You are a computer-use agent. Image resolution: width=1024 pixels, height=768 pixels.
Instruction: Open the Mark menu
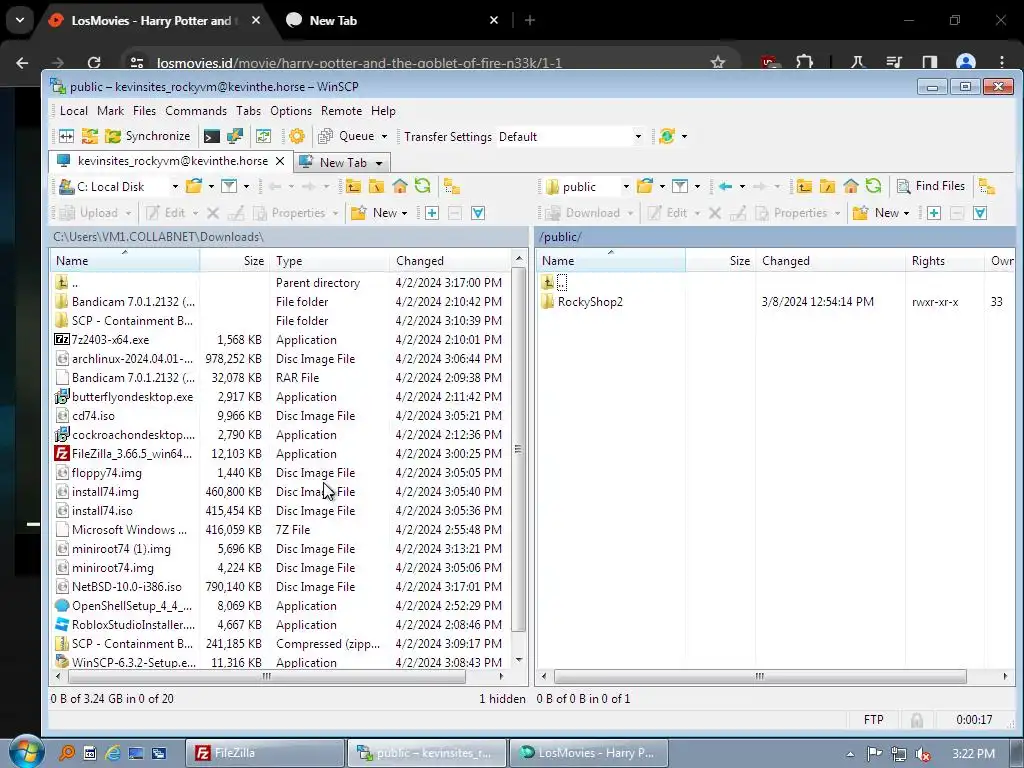[x=110, y=111]
